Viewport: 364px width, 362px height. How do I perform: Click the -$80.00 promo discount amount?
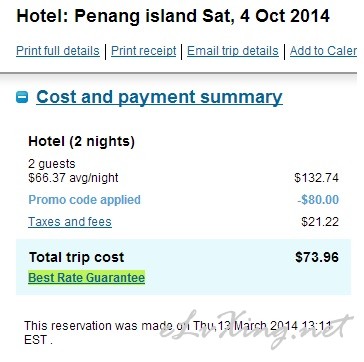coord(318,200)
